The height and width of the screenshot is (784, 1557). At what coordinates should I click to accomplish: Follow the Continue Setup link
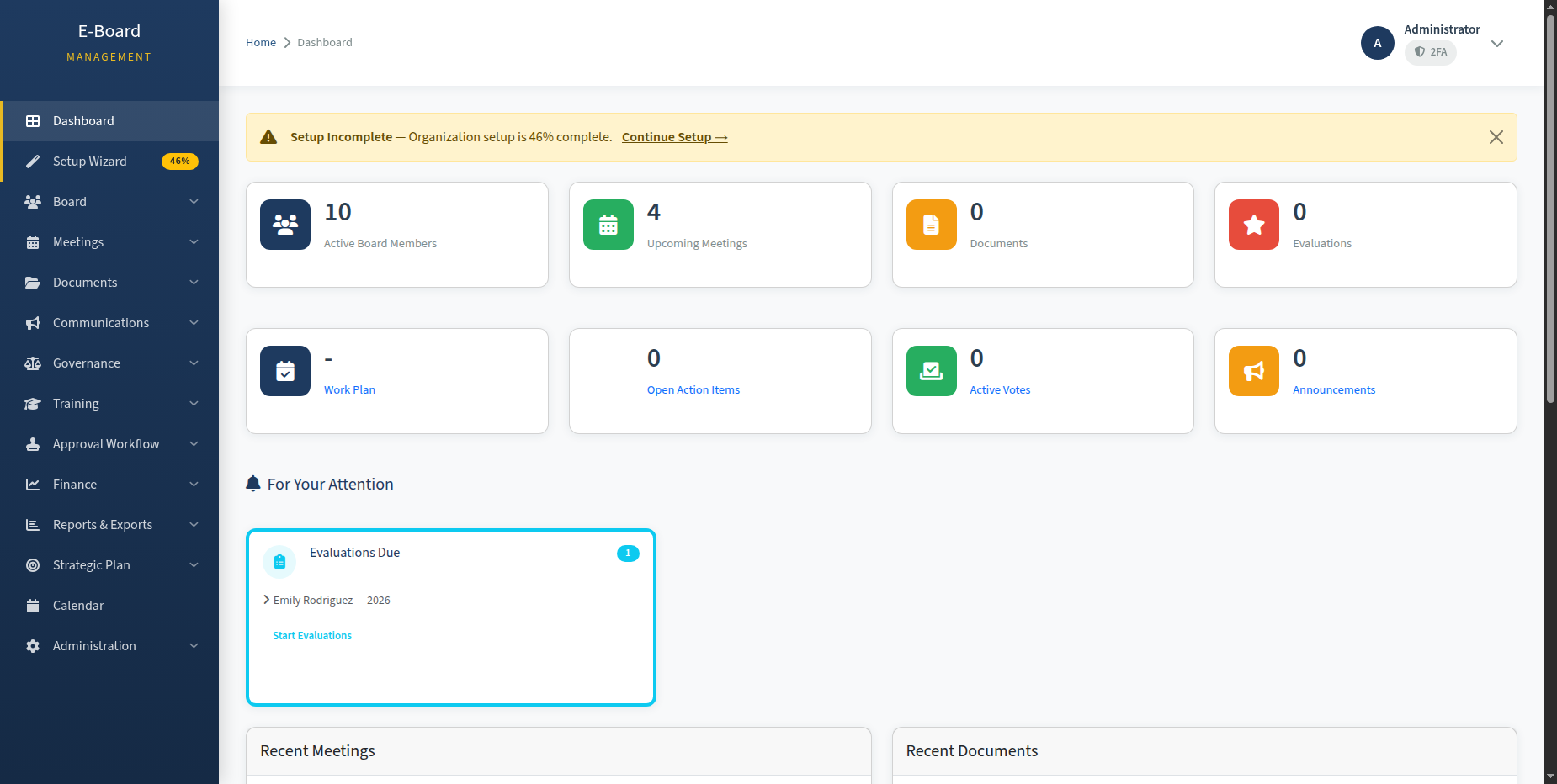(x=674, y=137)
